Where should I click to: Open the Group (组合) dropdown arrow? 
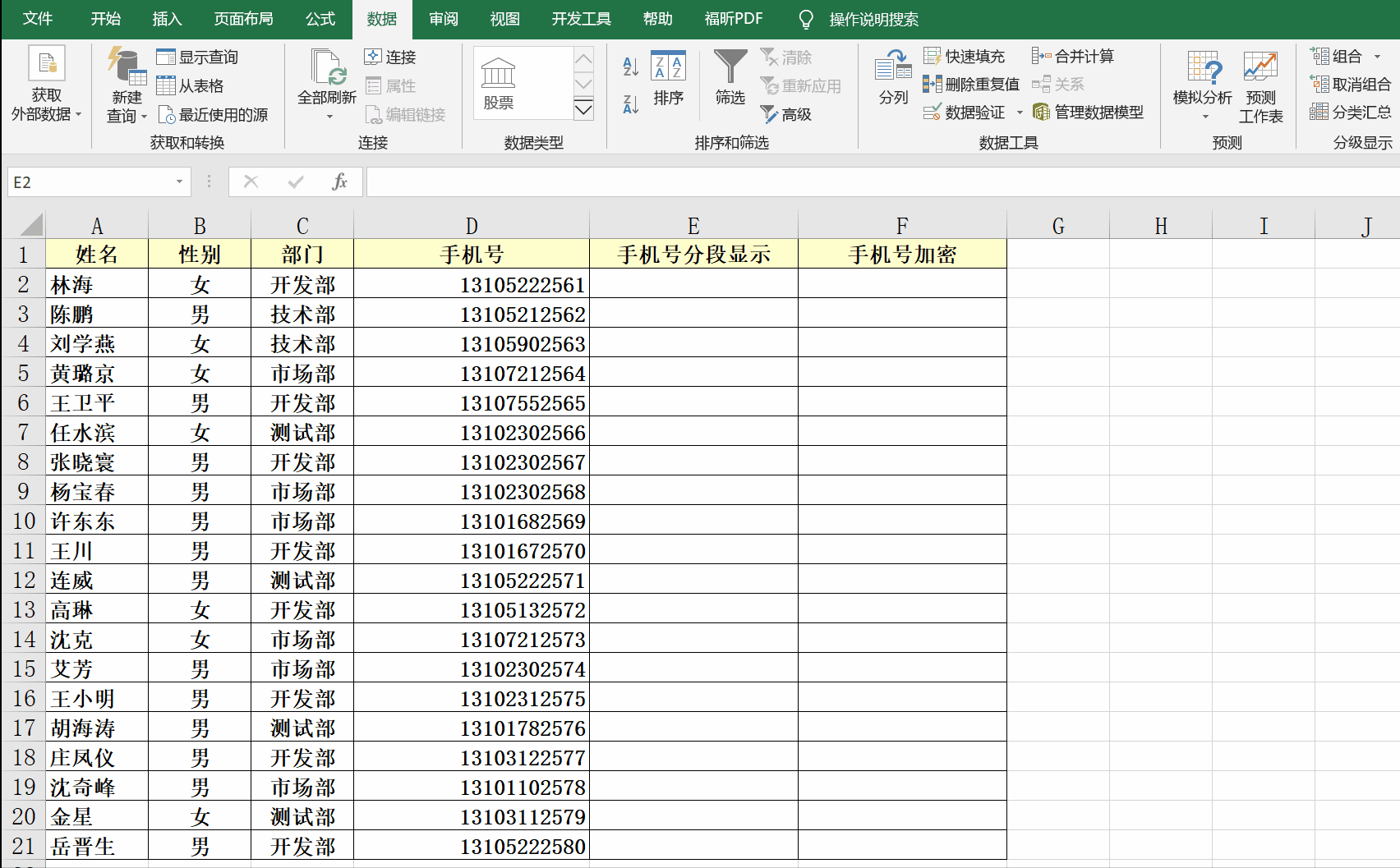click(x=1377, y=57)
